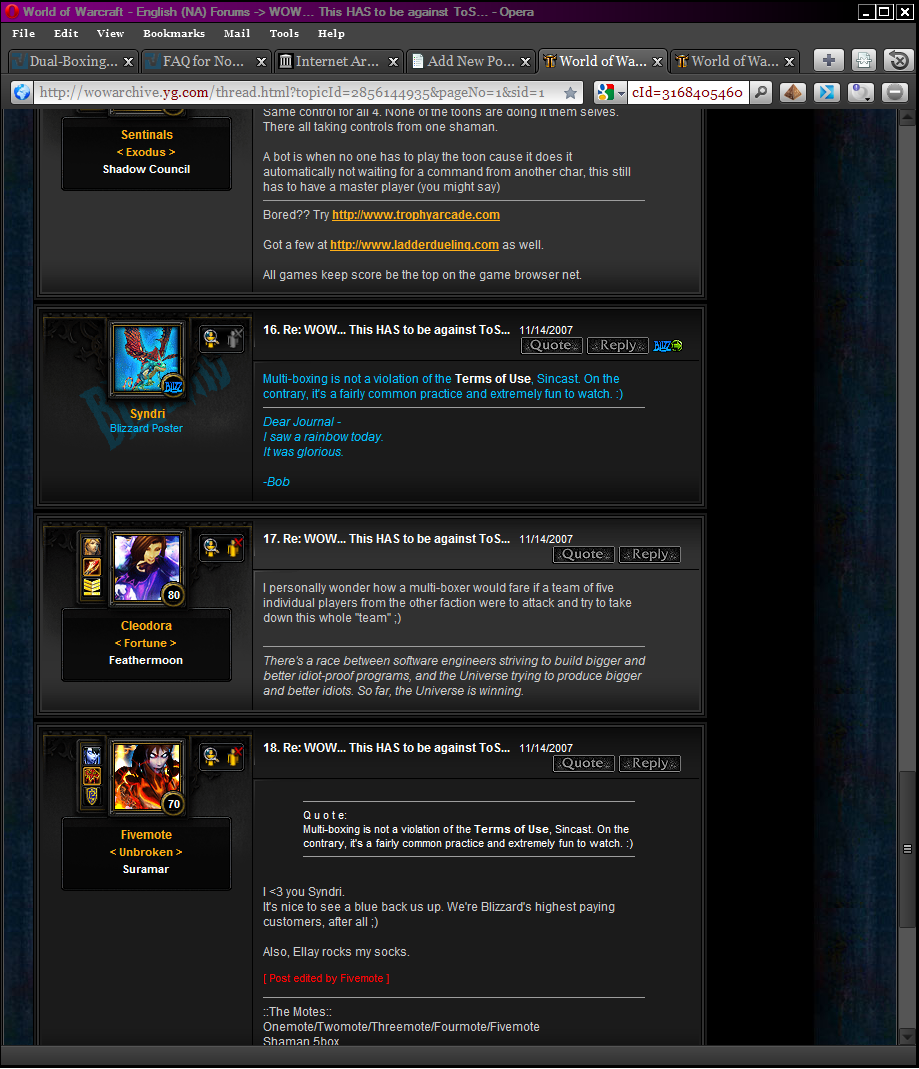Quote Syndri's post number 16
919x1069 pixels.
tap(552, 346)
